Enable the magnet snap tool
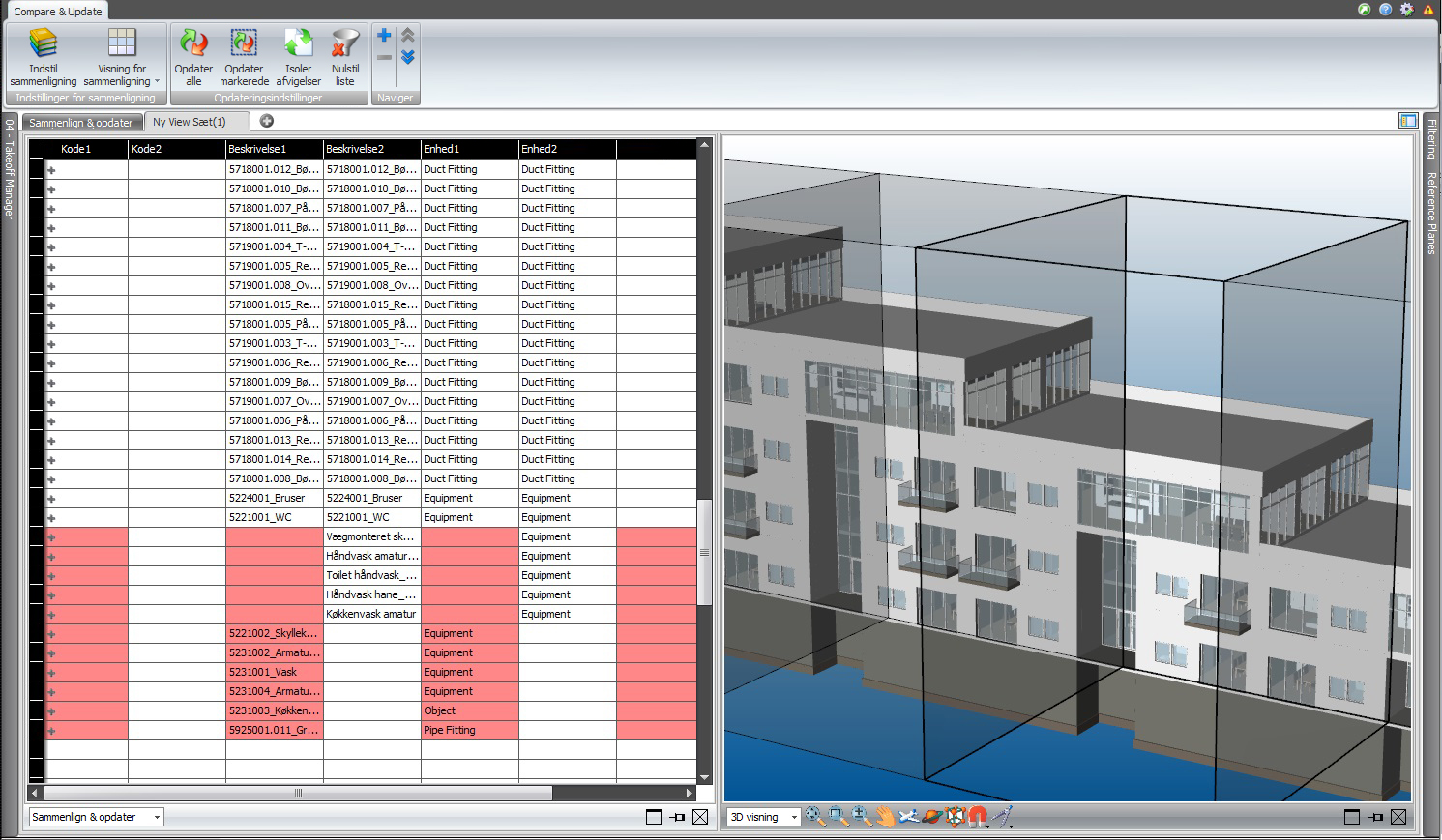Screen dimensions: 1442x840 (x=979, y=817)
